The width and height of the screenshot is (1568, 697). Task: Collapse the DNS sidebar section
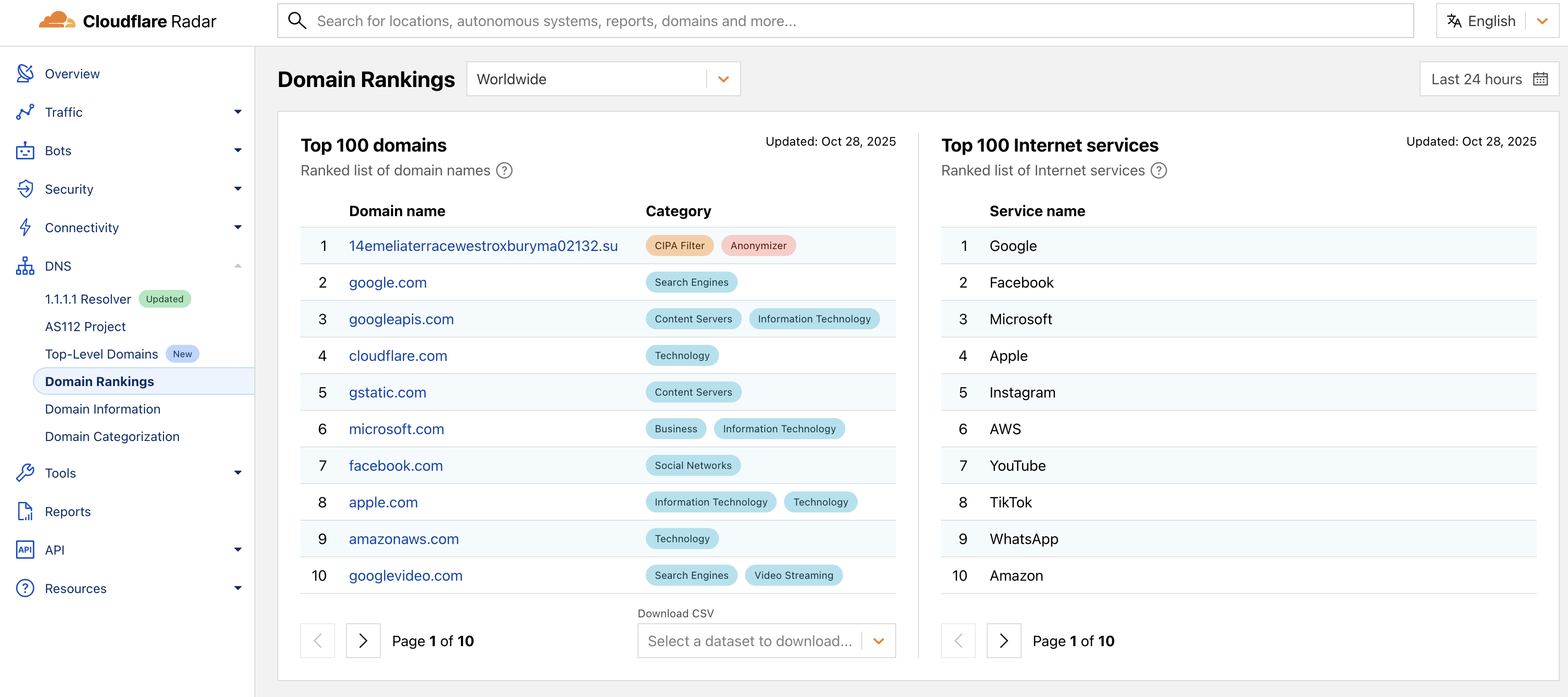[238, 266]
